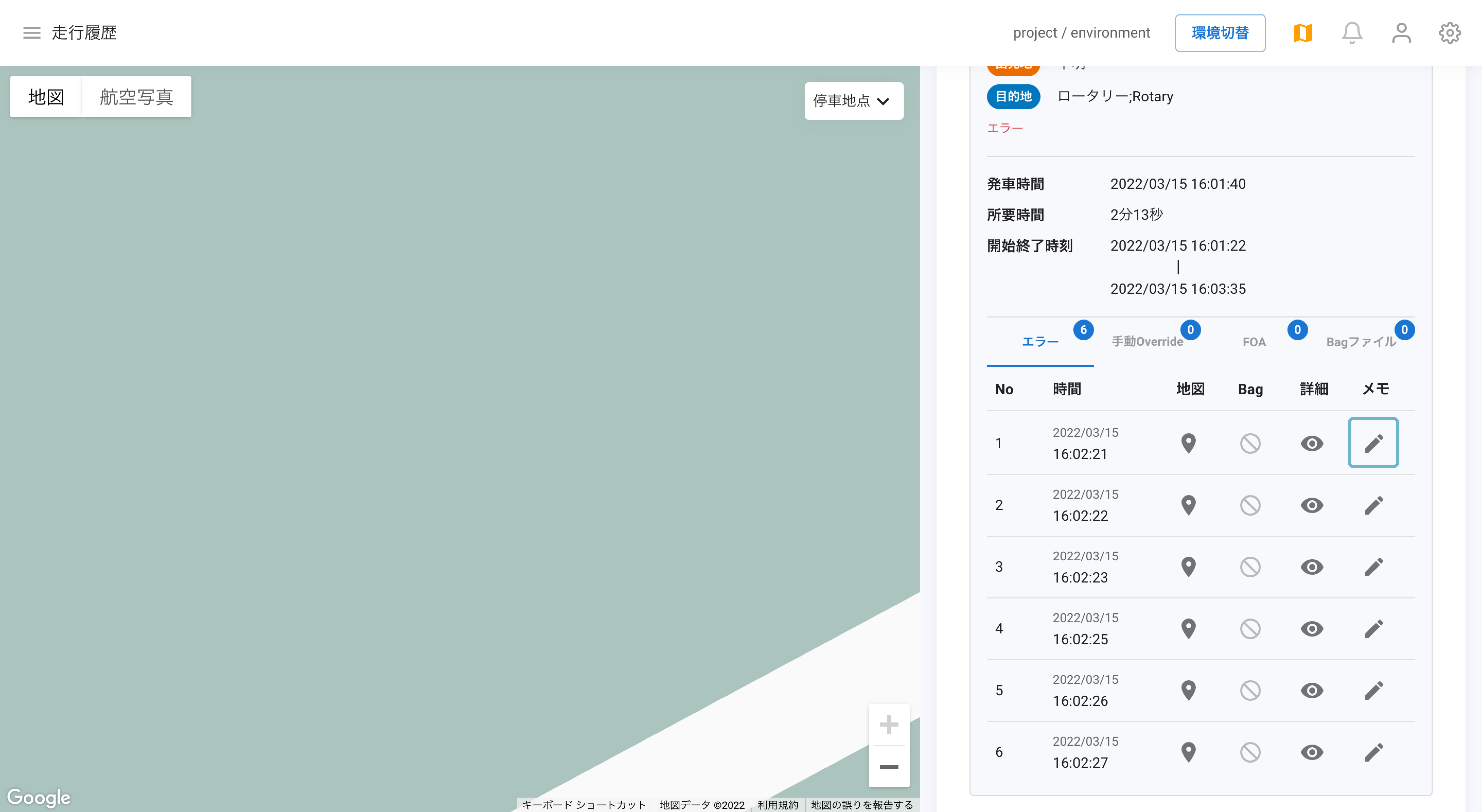Zoom out the map
Viewport: 1482px width, 812px height.
pos(889,766)
